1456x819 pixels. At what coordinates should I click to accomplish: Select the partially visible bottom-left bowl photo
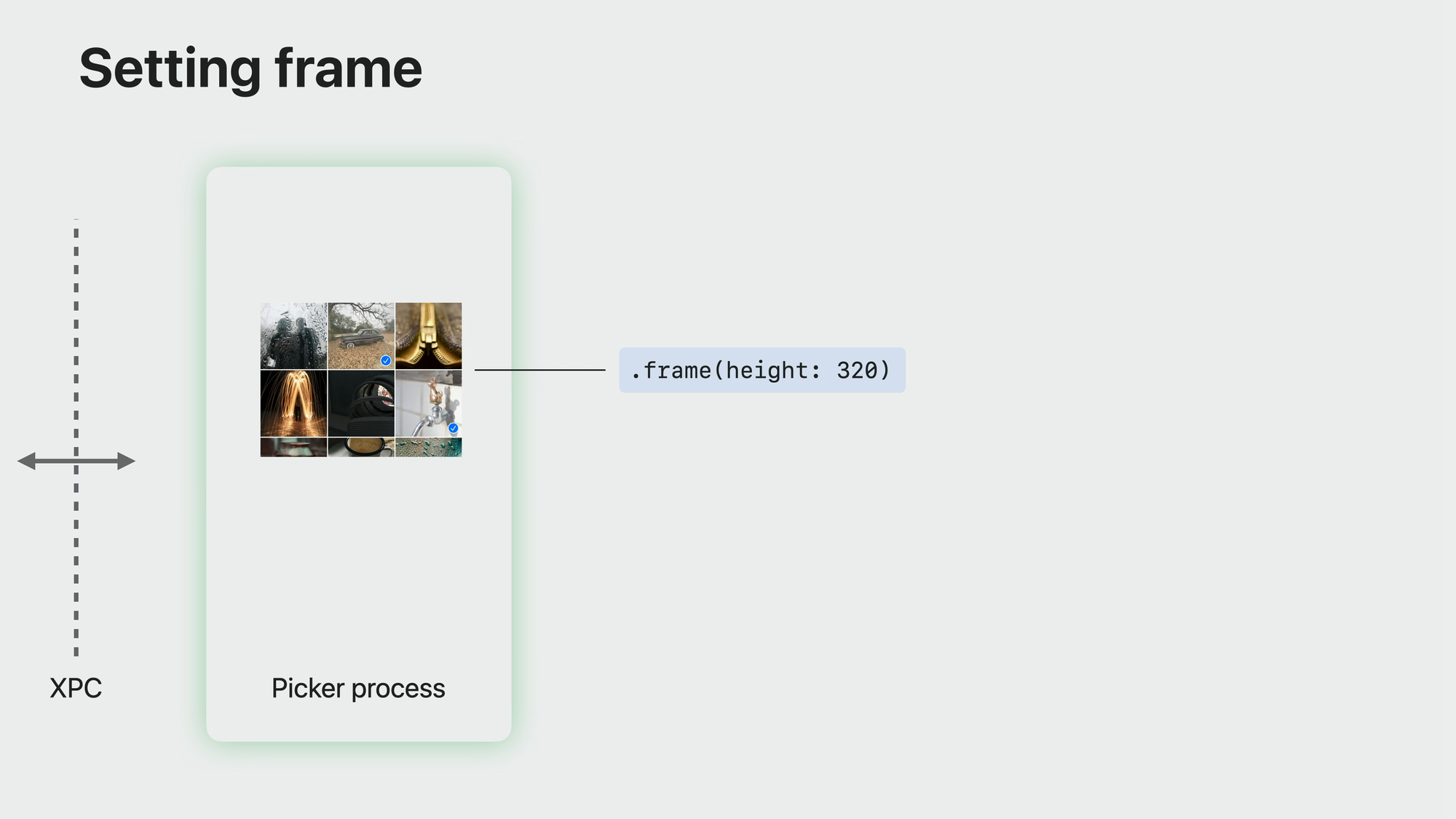[x=293, y=447]
